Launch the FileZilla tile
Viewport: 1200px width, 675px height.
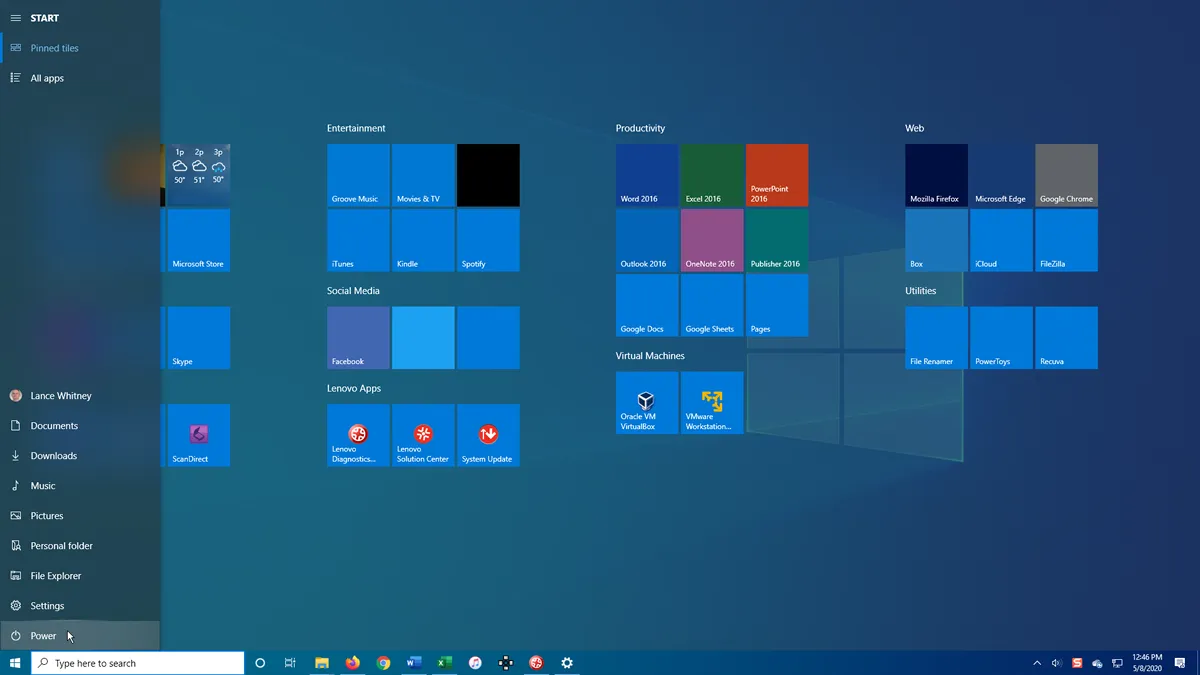click(x=1066, y=240)
